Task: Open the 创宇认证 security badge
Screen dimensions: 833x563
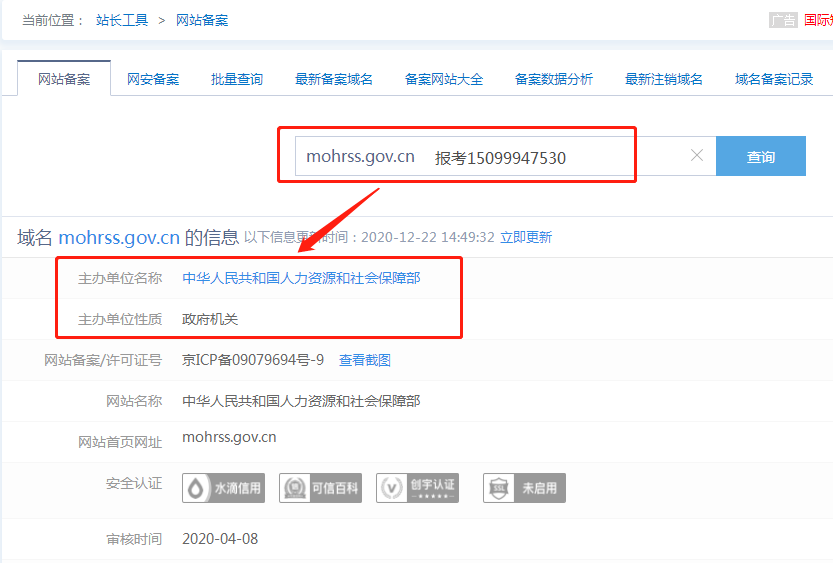Action: (x=418, y=488)
